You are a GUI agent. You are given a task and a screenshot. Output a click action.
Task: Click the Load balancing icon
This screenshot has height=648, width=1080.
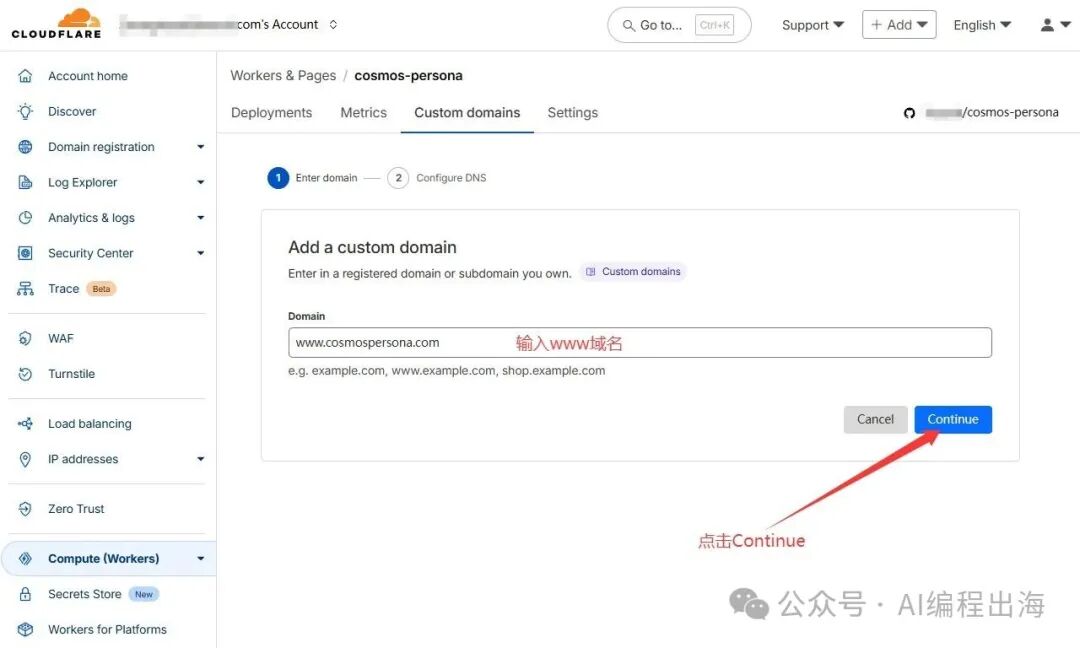pyautogui.click(x=25, y=424)
